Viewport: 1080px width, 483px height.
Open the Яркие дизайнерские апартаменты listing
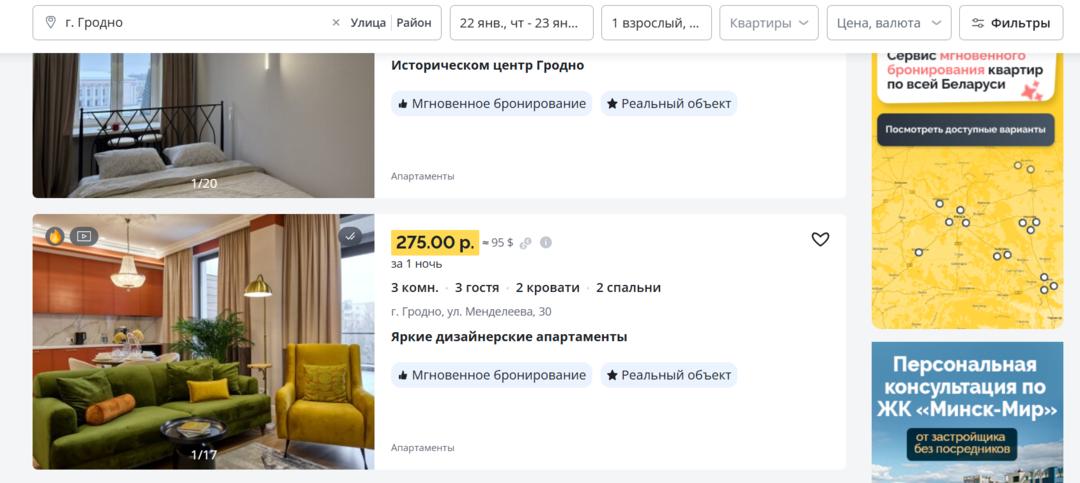[509, 338]
